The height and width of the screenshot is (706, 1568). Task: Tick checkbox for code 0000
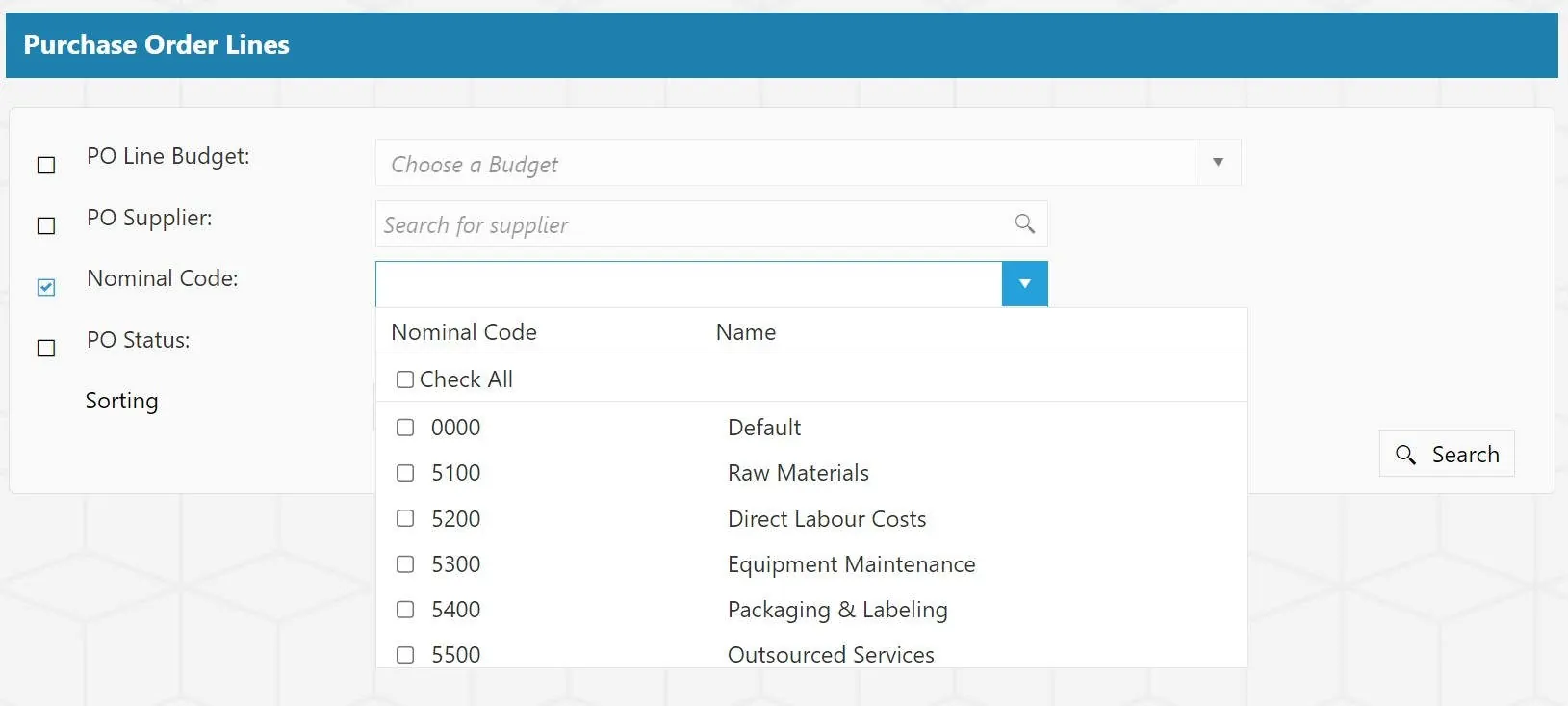click(x=405, y=427)
